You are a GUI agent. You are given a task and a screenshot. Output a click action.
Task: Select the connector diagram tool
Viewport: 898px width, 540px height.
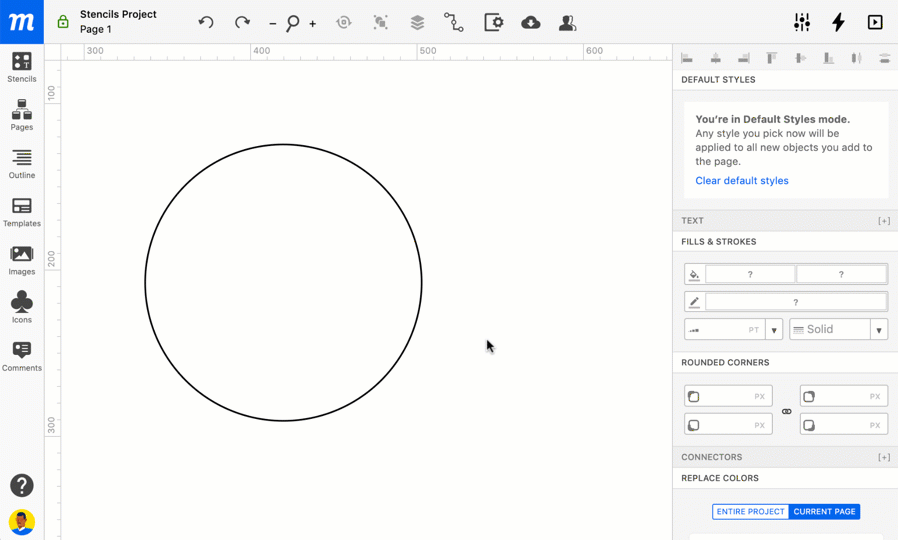pos(454,22)
